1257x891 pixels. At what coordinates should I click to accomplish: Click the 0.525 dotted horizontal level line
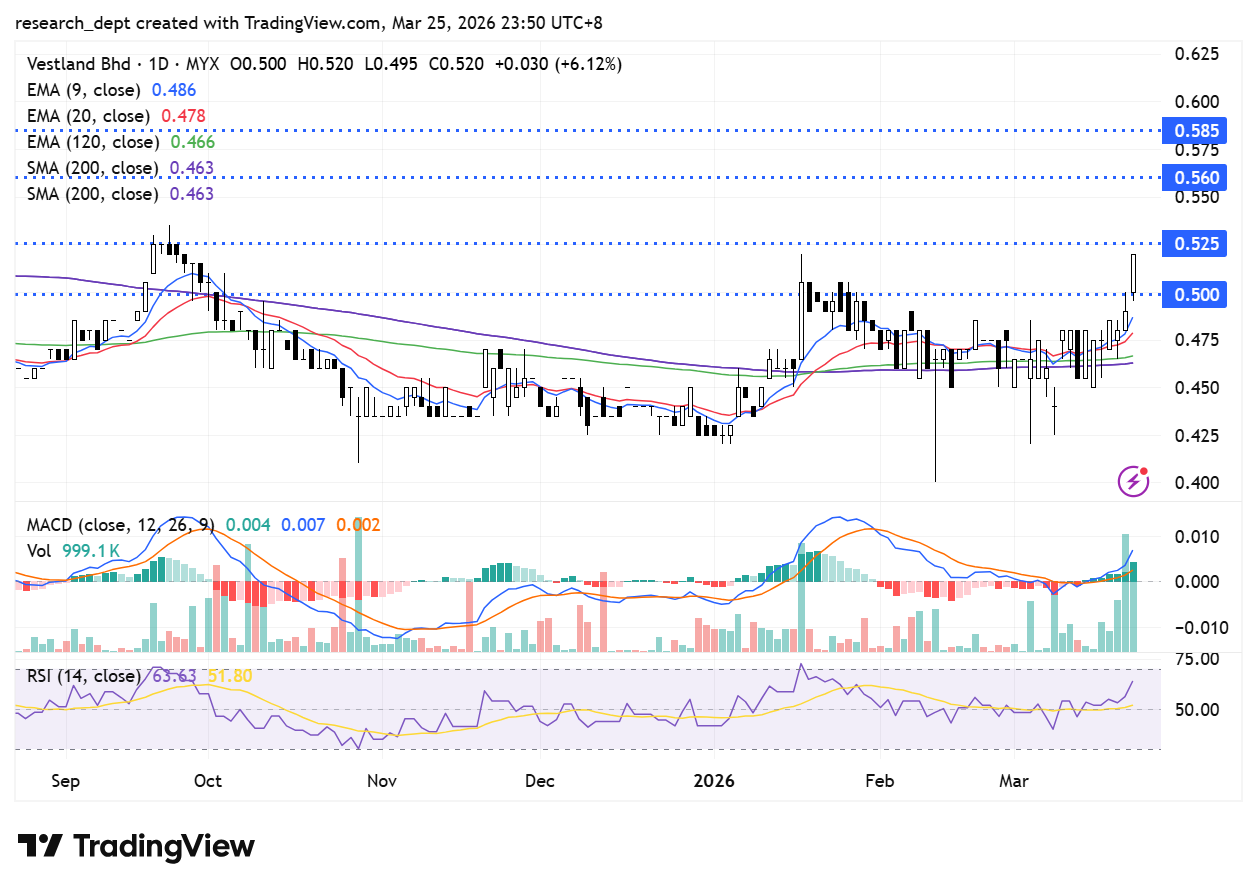[x=600, y=243]
